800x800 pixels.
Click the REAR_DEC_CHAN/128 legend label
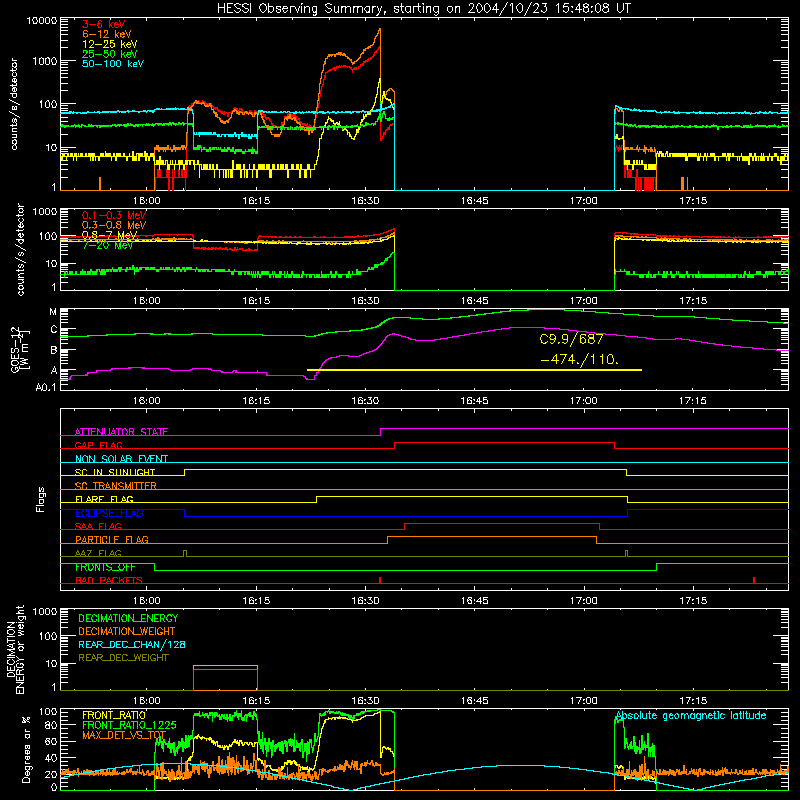click(x=132, y=644)
